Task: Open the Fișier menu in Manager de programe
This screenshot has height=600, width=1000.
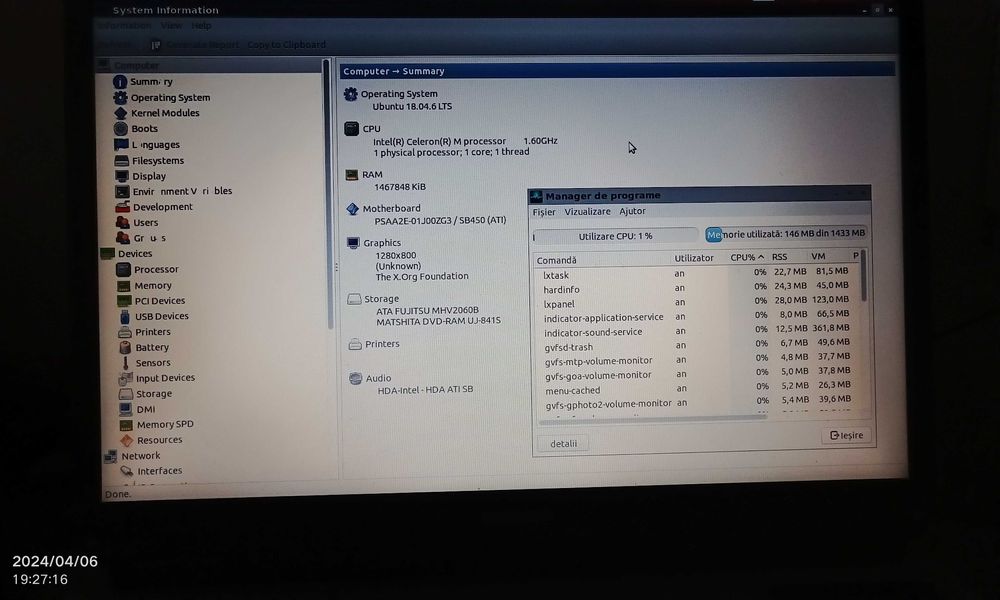Action: point(544,212)
